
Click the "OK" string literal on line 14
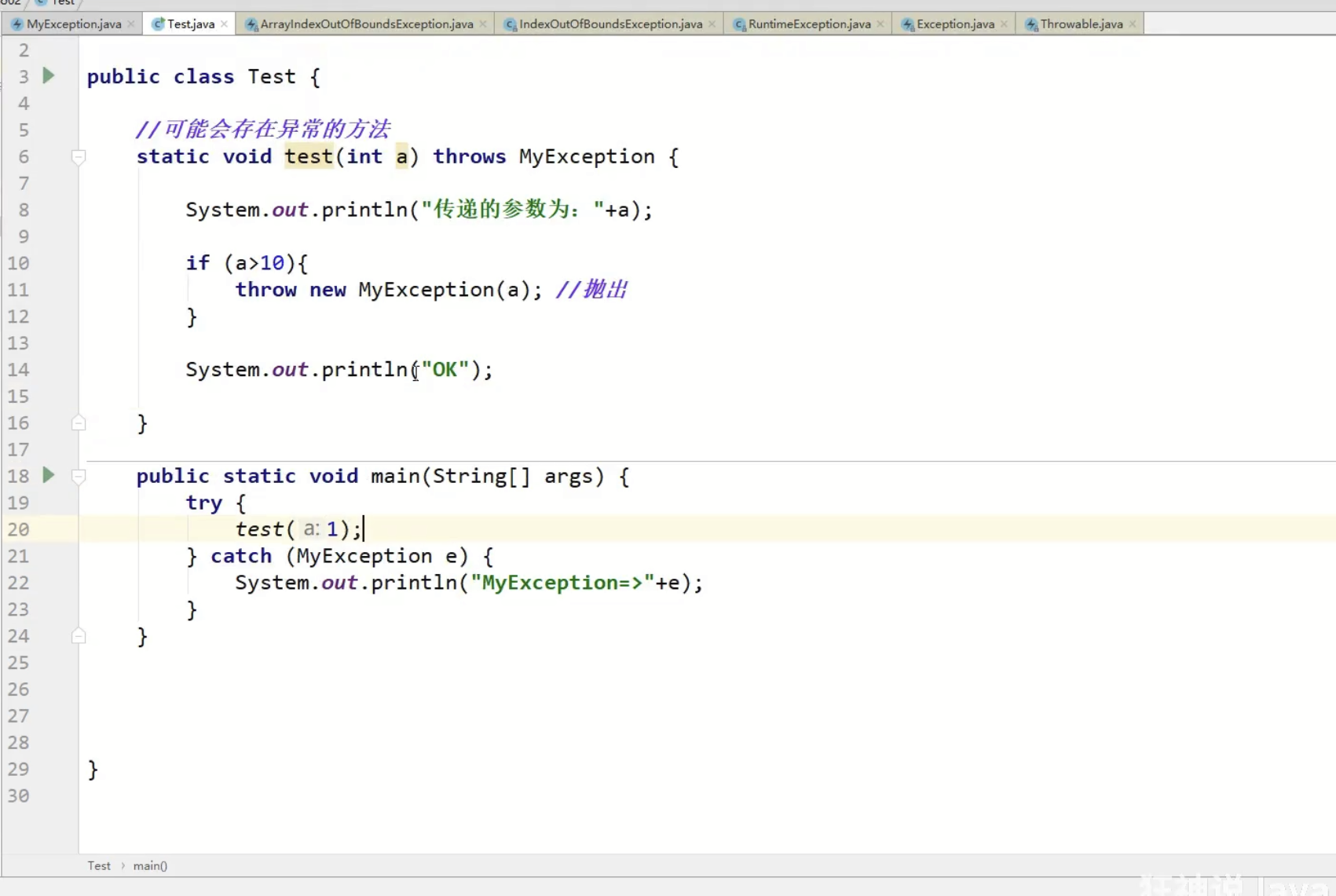445,369
